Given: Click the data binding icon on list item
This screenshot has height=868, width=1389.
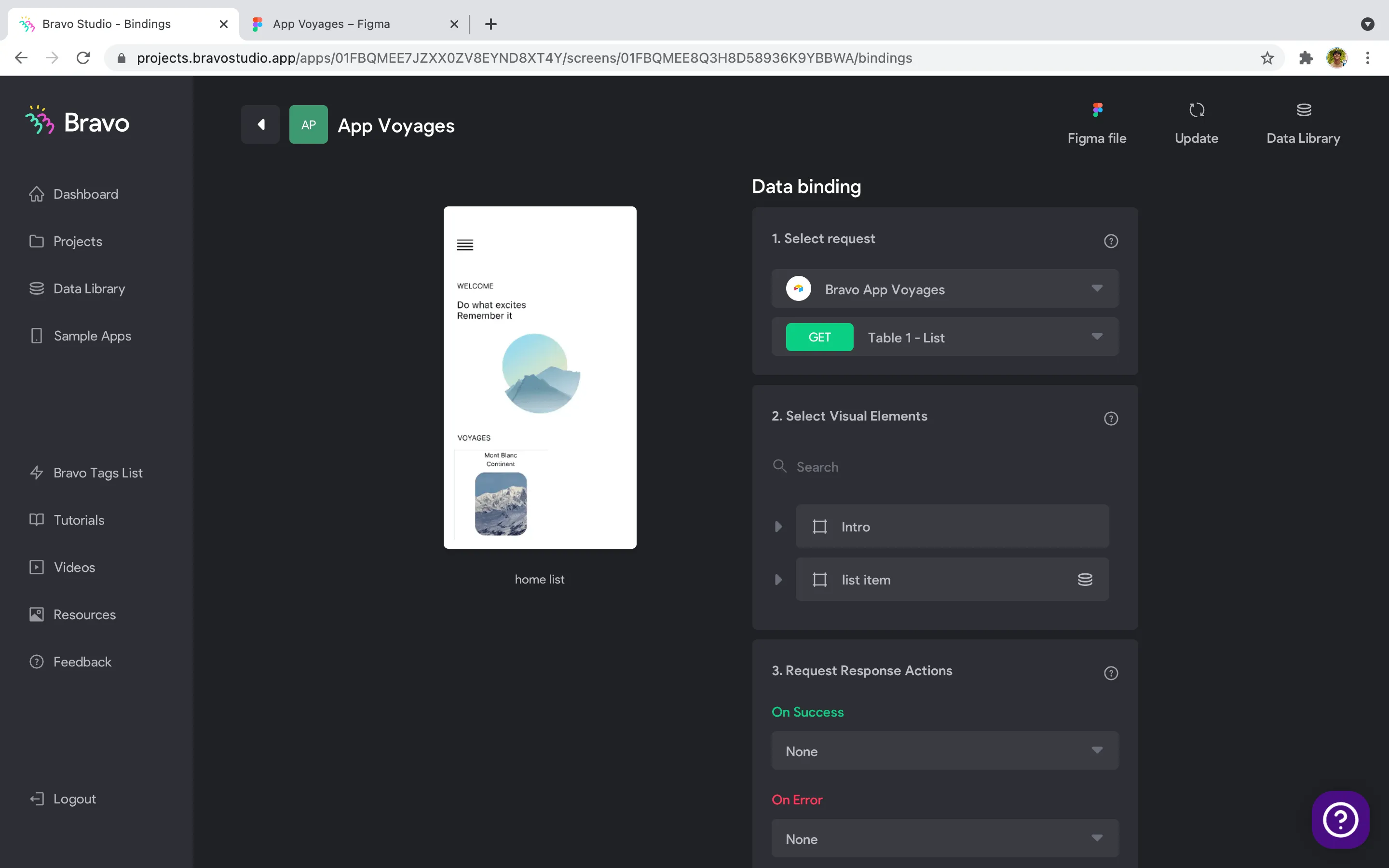Looking at the screenshot, I should click(1085, 579).
